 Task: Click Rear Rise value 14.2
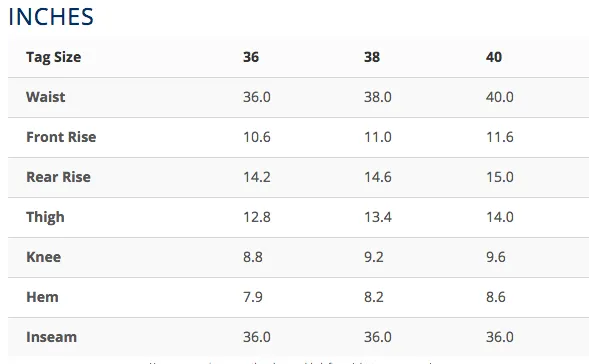click(257, 177)
